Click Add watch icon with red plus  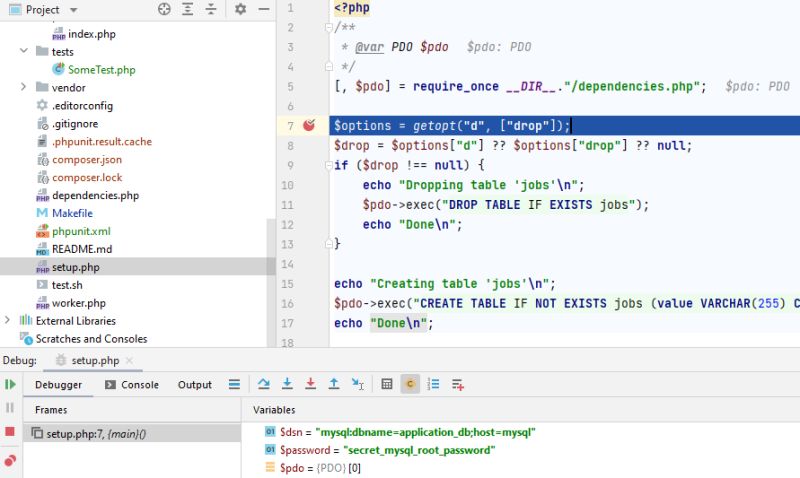[x=458, y=385]
